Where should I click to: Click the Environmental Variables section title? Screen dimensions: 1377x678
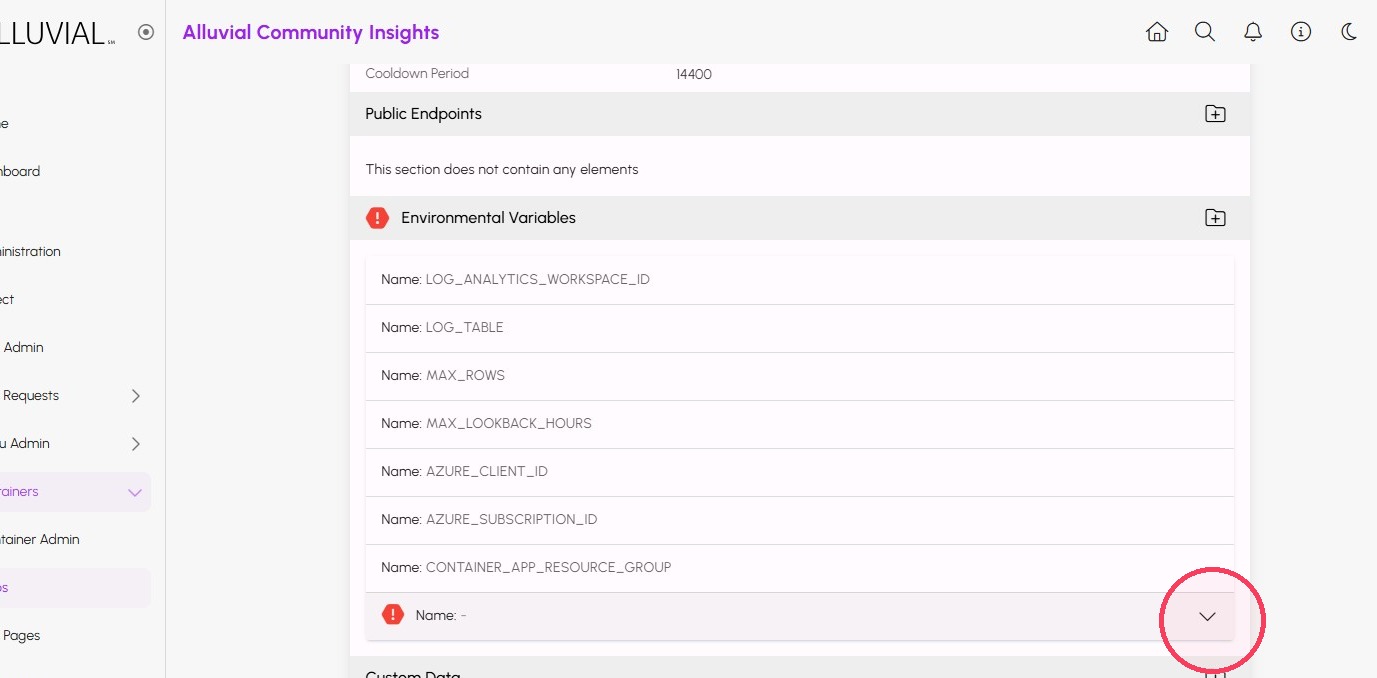point(488,218)
